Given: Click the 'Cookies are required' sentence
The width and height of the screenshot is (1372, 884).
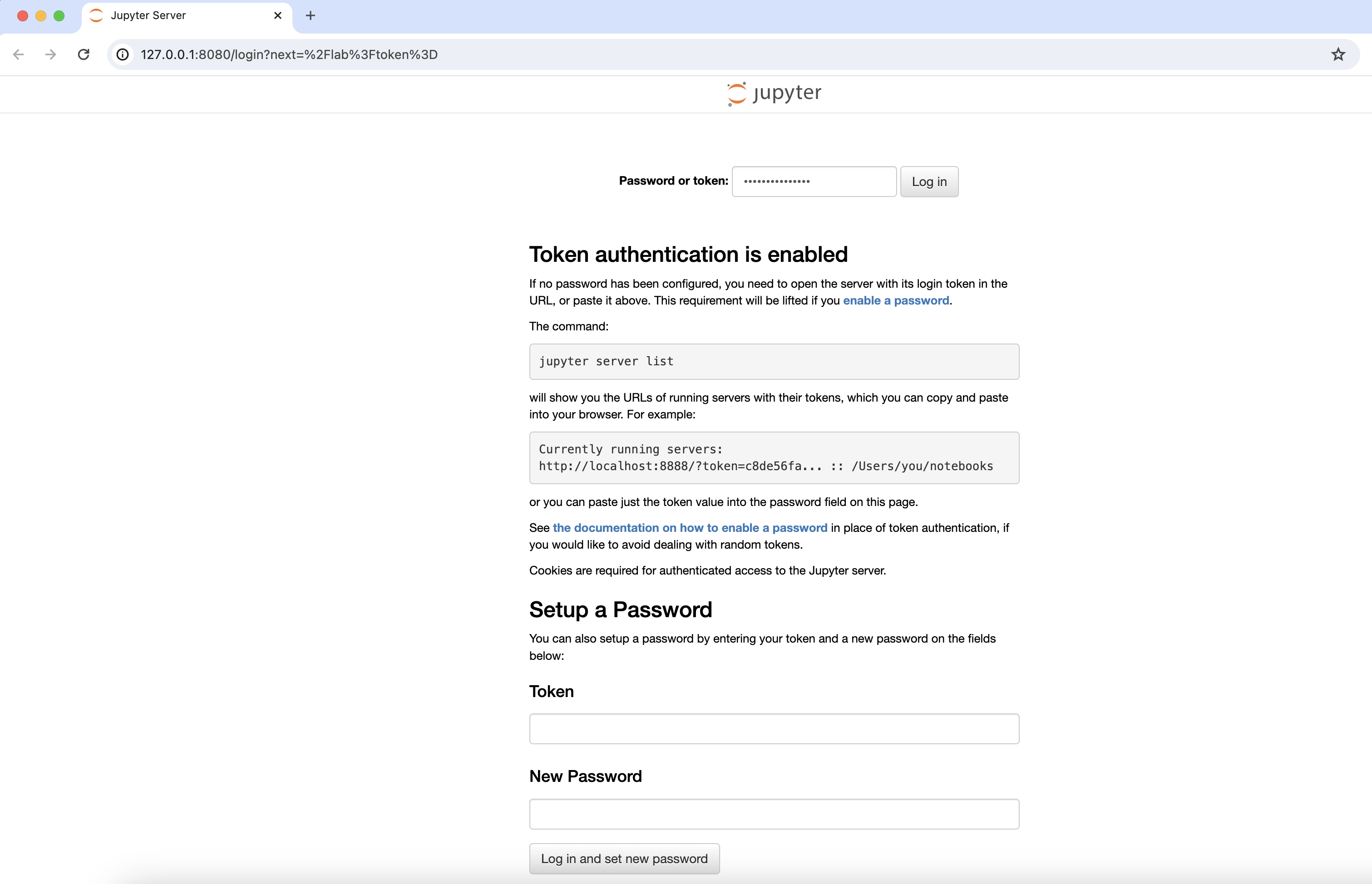Looking at the screenshot, I should click(707, 570).
